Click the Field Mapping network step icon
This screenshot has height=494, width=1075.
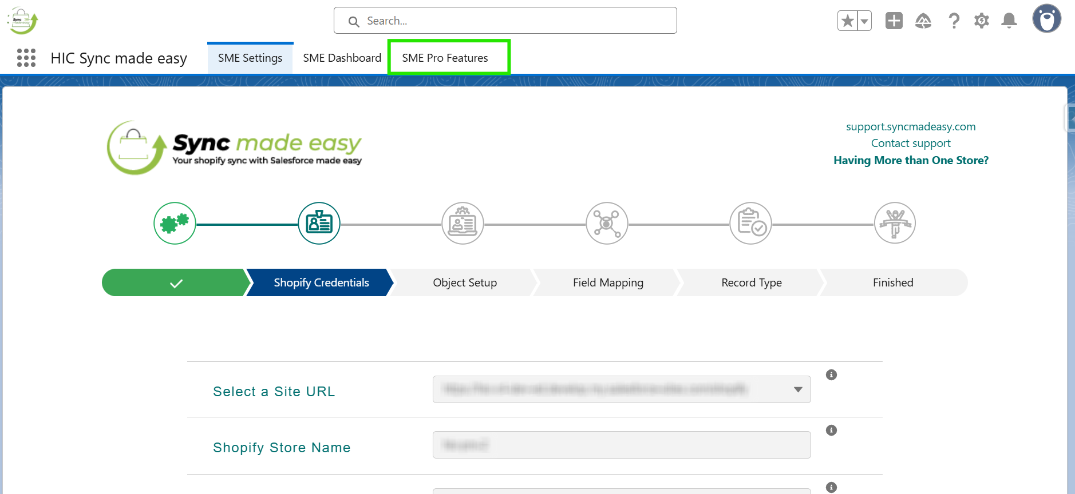pyautogui.click(x=607, y=223)
